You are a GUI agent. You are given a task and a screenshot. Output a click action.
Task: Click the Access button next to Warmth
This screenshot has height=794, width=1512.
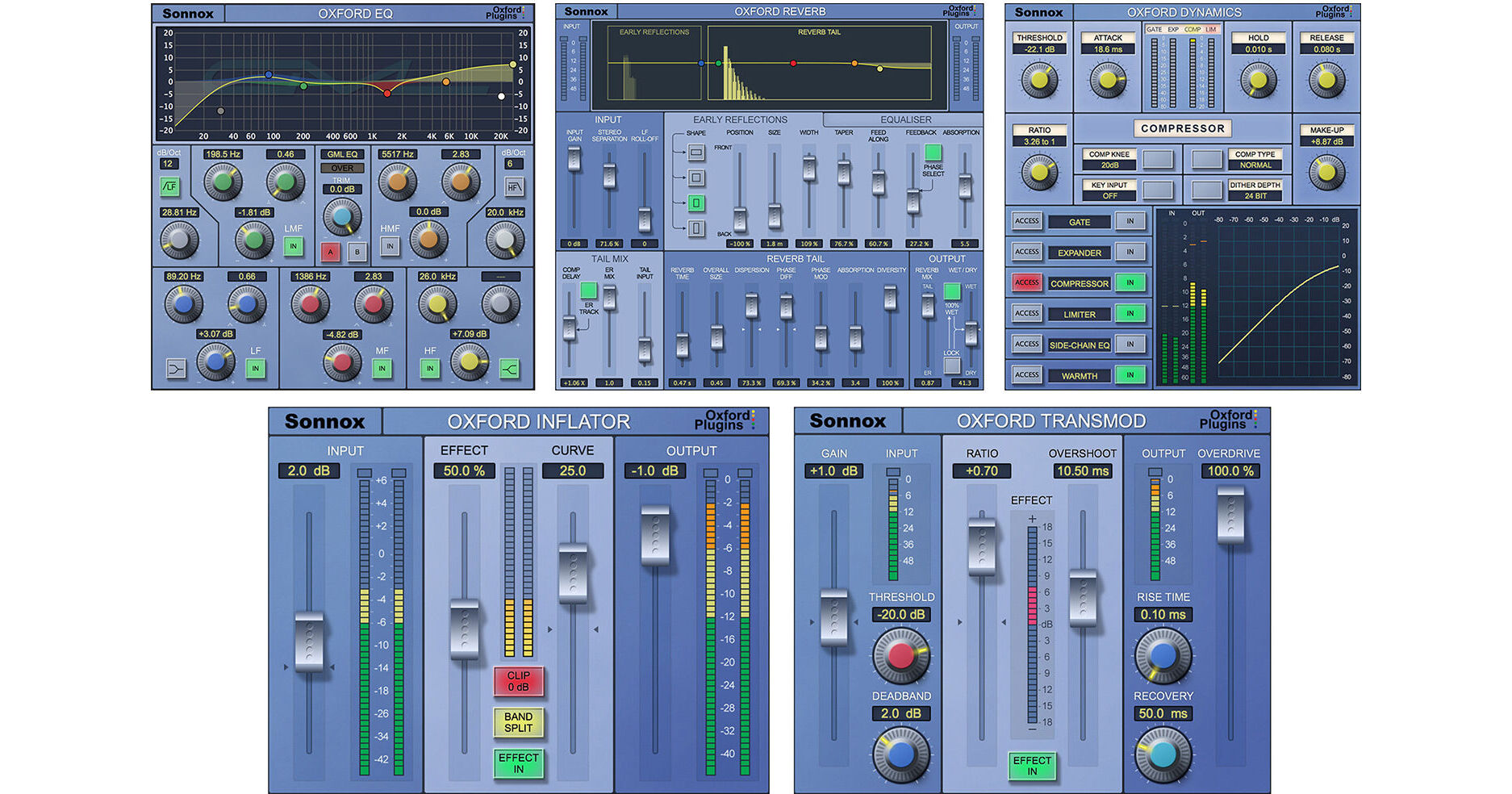coord(1026,374)
